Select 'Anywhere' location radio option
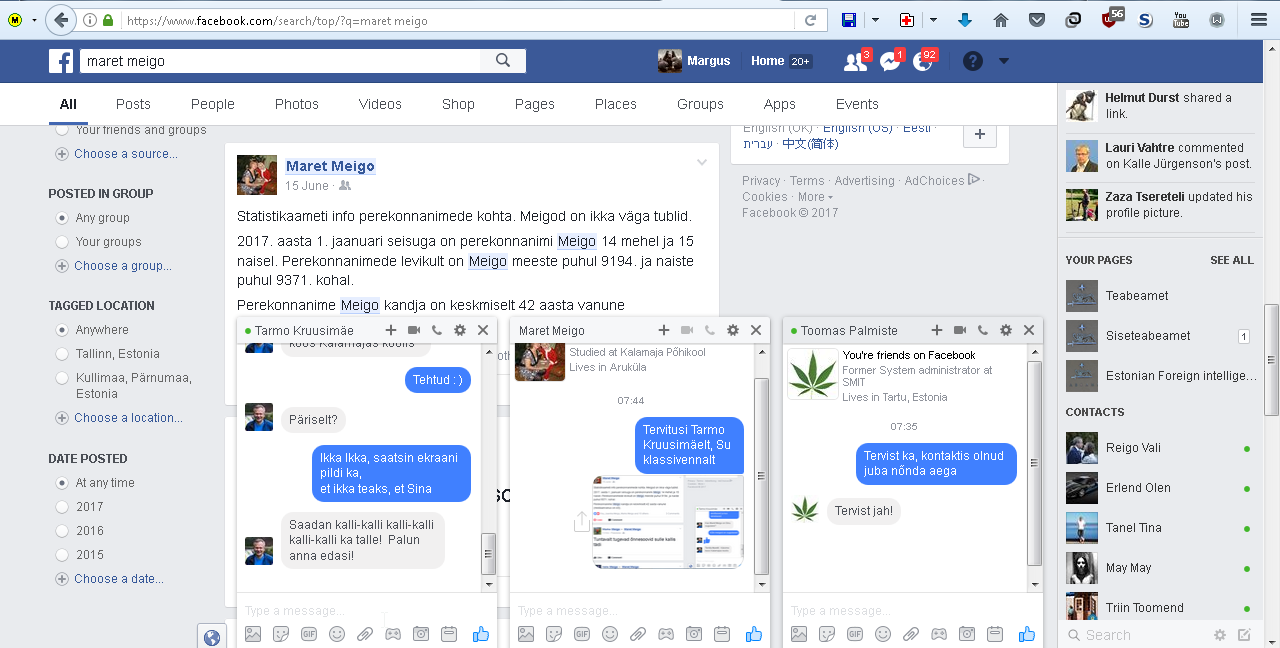 tap(62, 330)
